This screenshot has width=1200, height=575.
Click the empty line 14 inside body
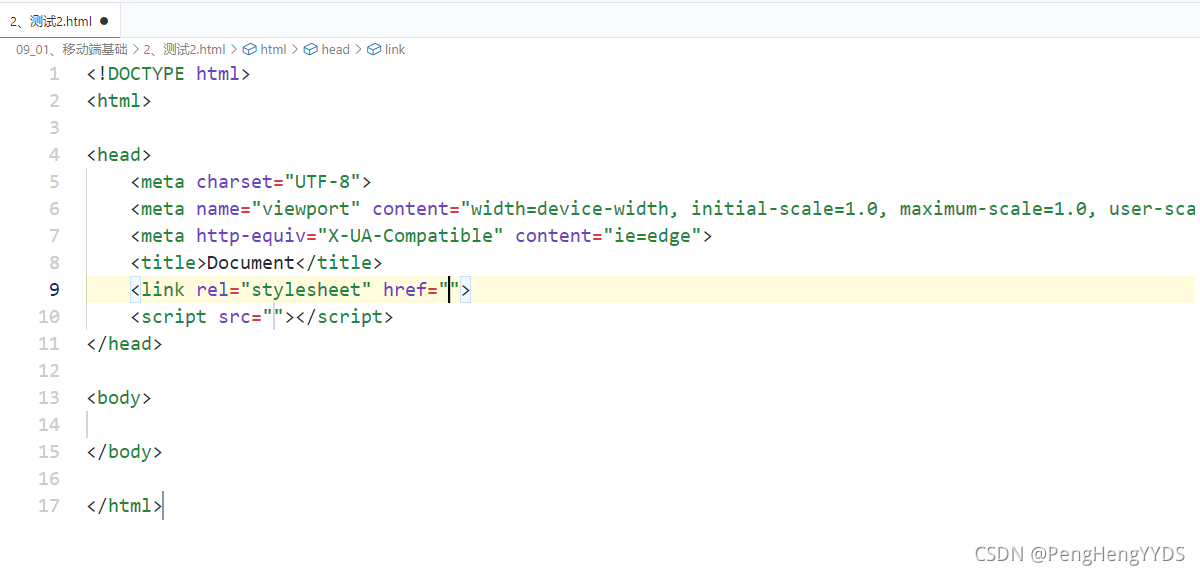tap(640, 425)
